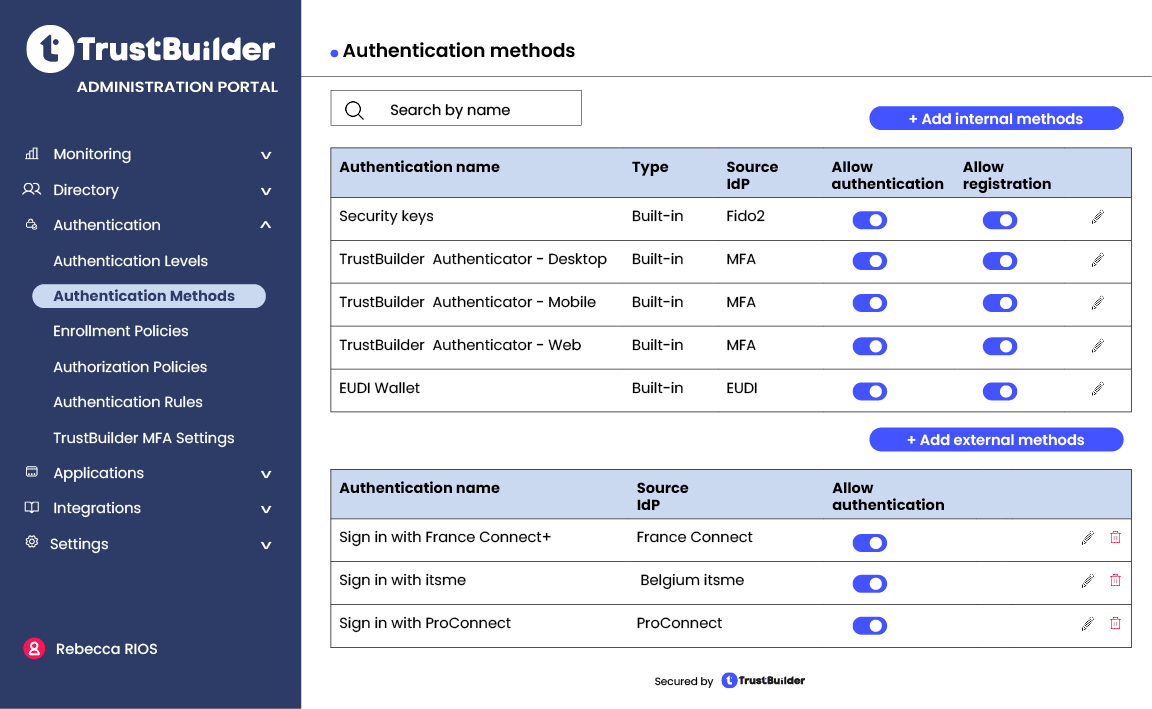Expand the Applications menu chevron
Image resolution: width=1152 pixels, height=709 pixels.
pyautogui.click(x=266, y=474)
